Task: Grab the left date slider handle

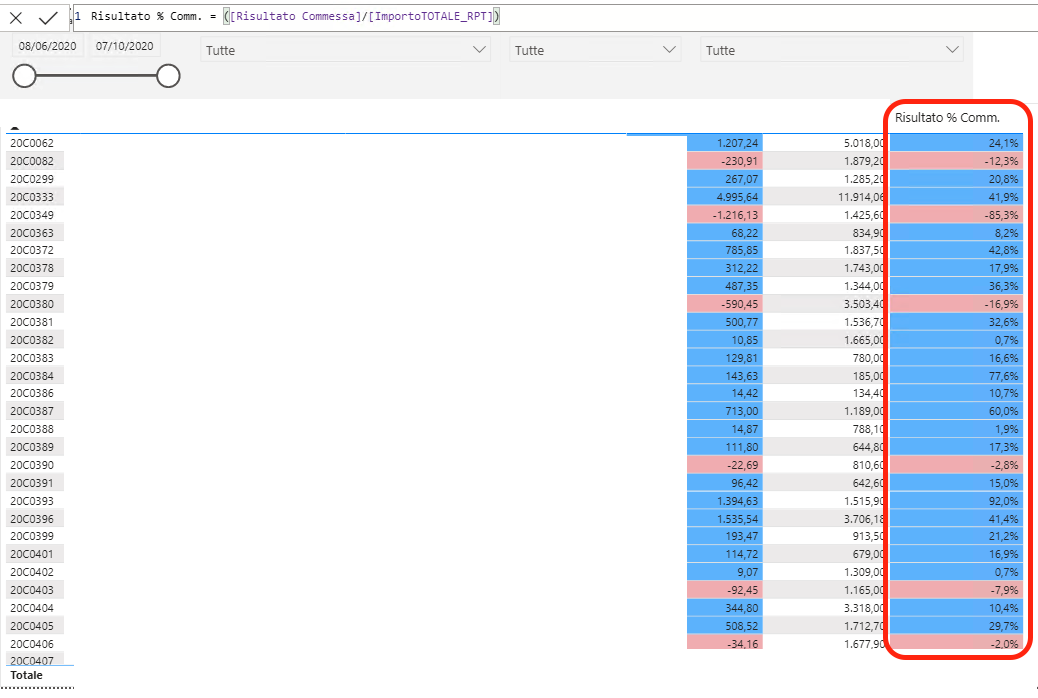Action: (24, 76)
